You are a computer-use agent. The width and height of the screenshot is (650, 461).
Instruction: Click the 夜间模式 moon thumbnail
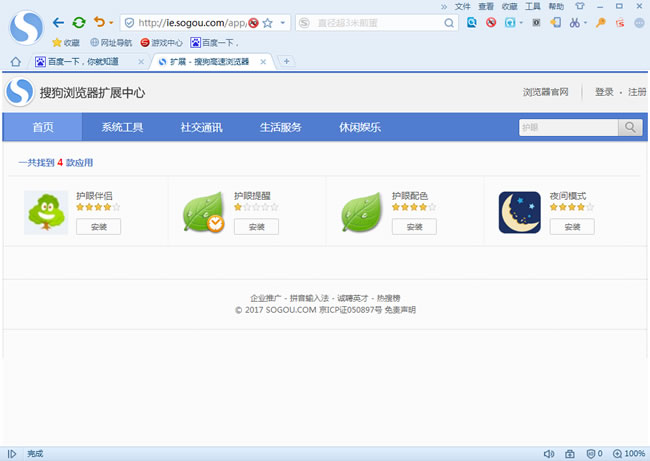point(519,212)
